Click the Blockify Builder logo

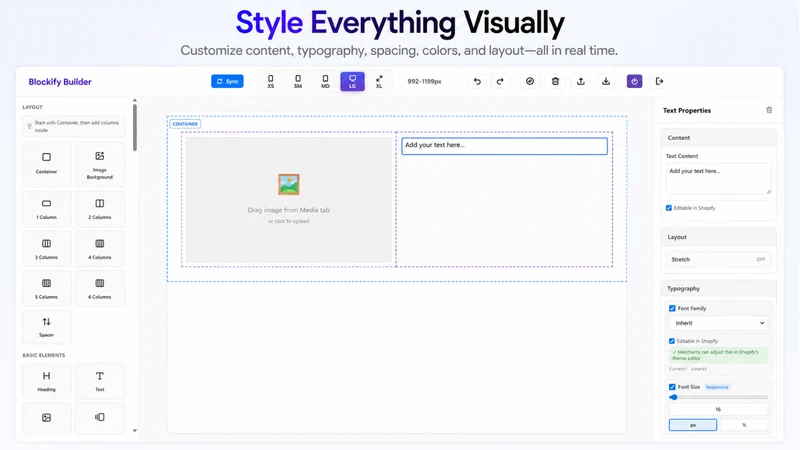(60, 82)
